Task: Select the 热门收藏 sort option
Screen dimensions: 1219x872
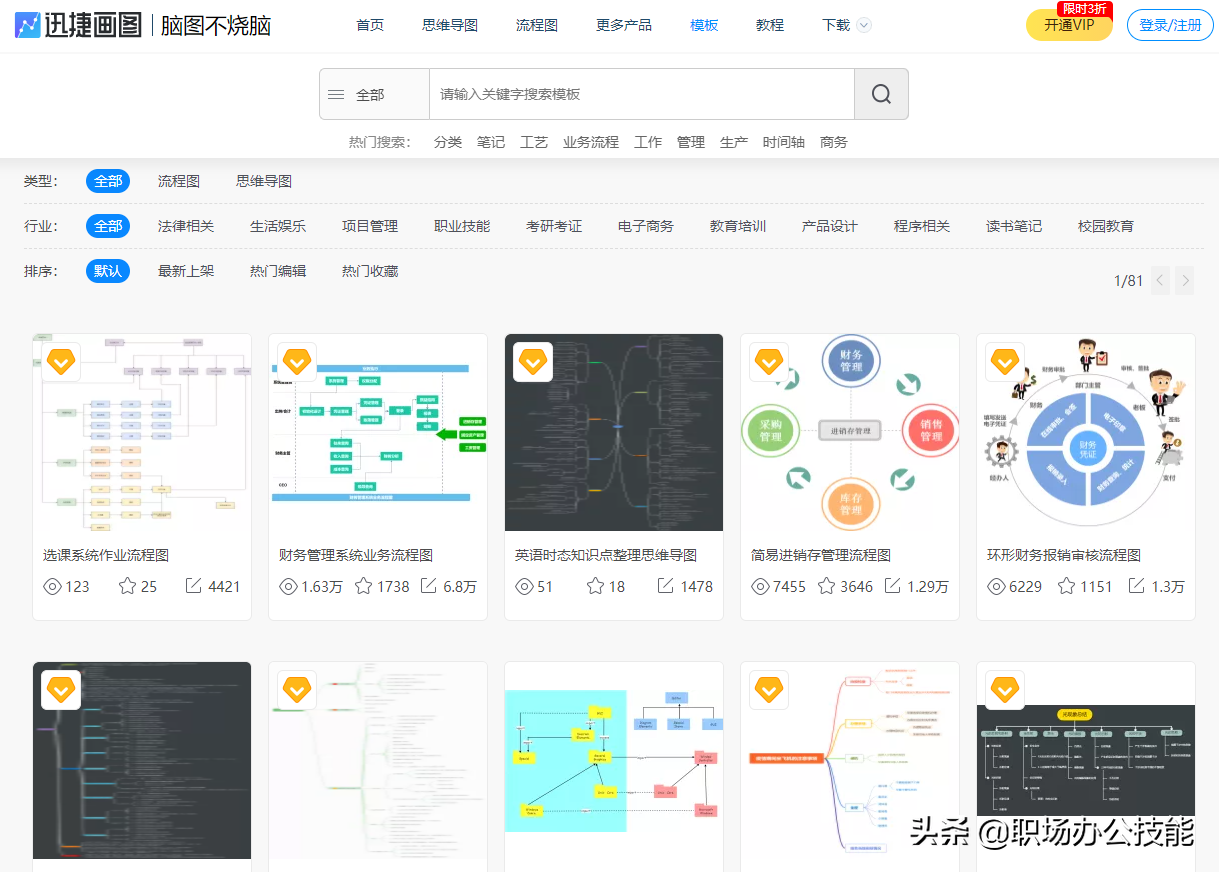Action: [x=369, y=270]
